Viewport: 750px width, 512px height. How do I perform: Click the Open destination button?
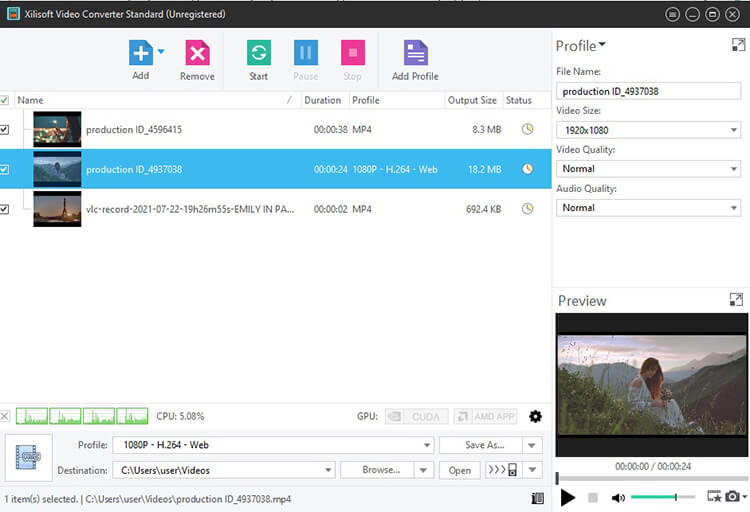pos(460,470)
